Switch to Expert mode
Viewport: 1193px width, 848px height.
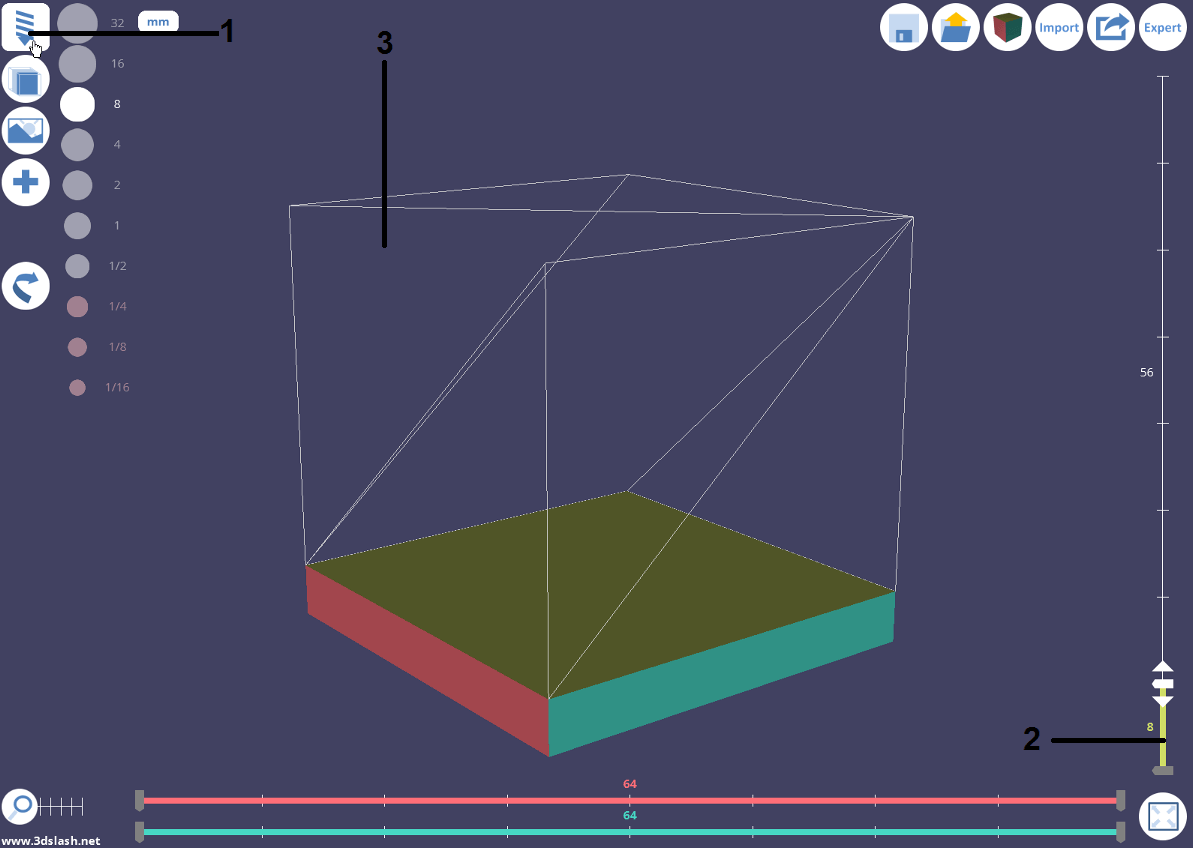1163,27
